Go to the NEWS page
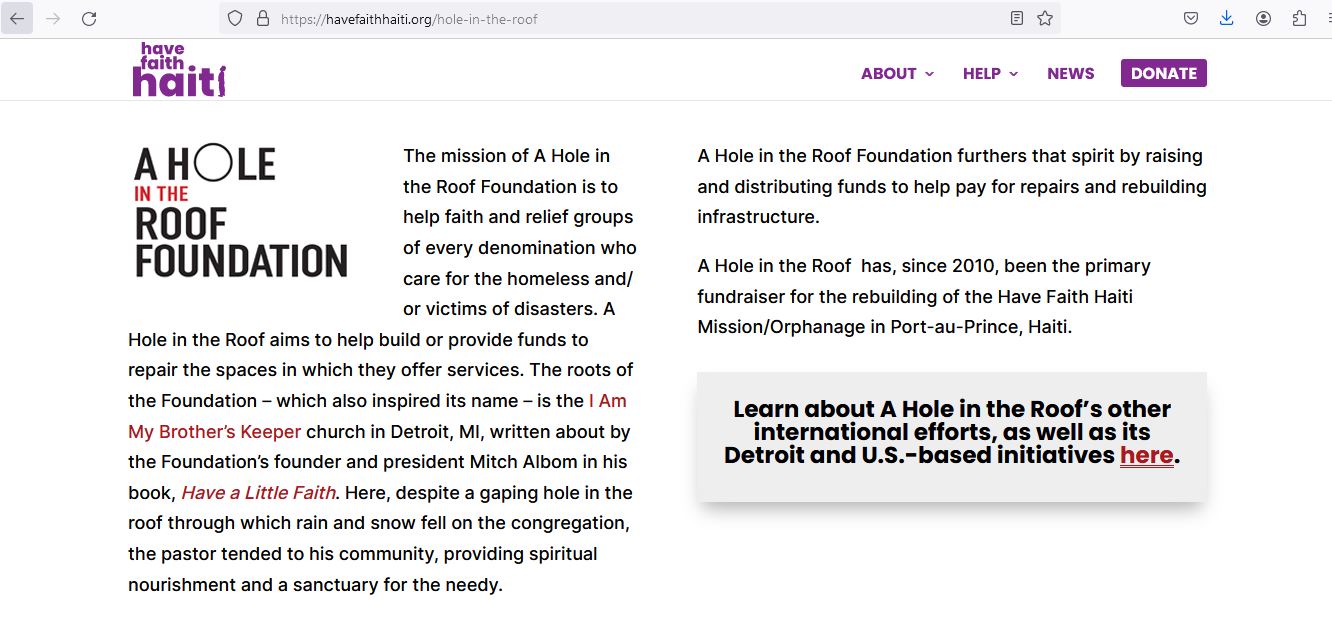The image size is (1332, 639). (1071, 73)
